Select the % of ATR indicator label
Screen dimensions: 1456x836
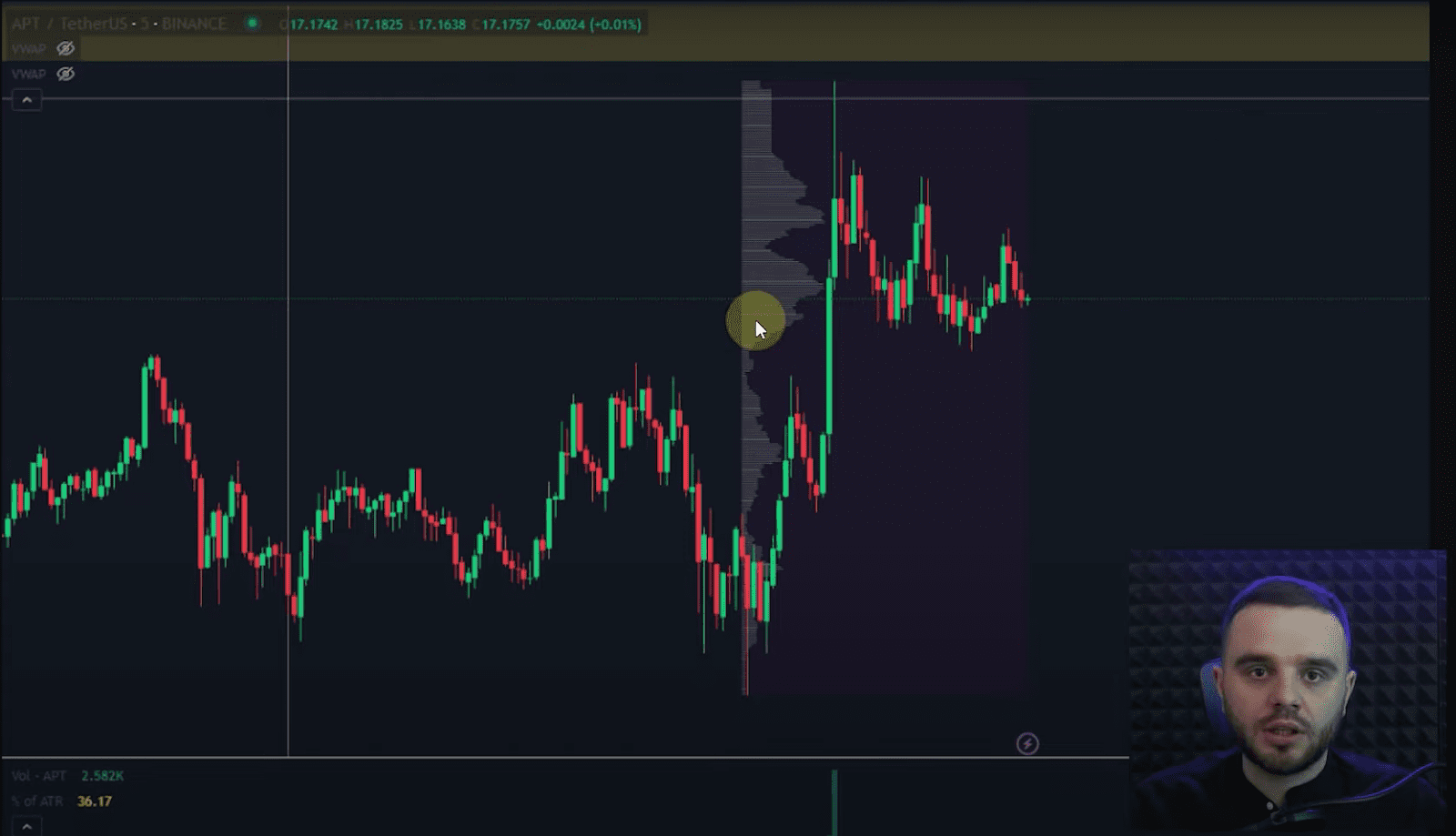pyautogui.click(x=37, y=801)
